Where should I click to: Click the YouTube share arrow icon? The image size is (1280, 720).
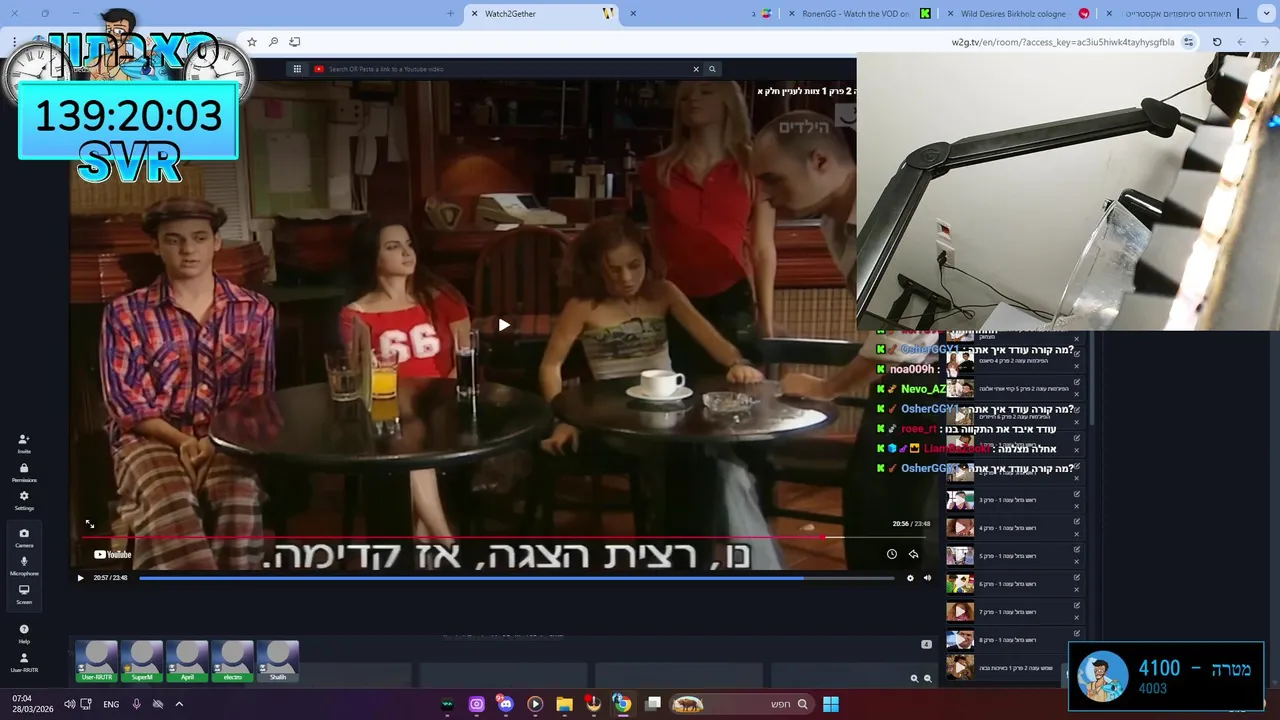(x=913, y=554)
